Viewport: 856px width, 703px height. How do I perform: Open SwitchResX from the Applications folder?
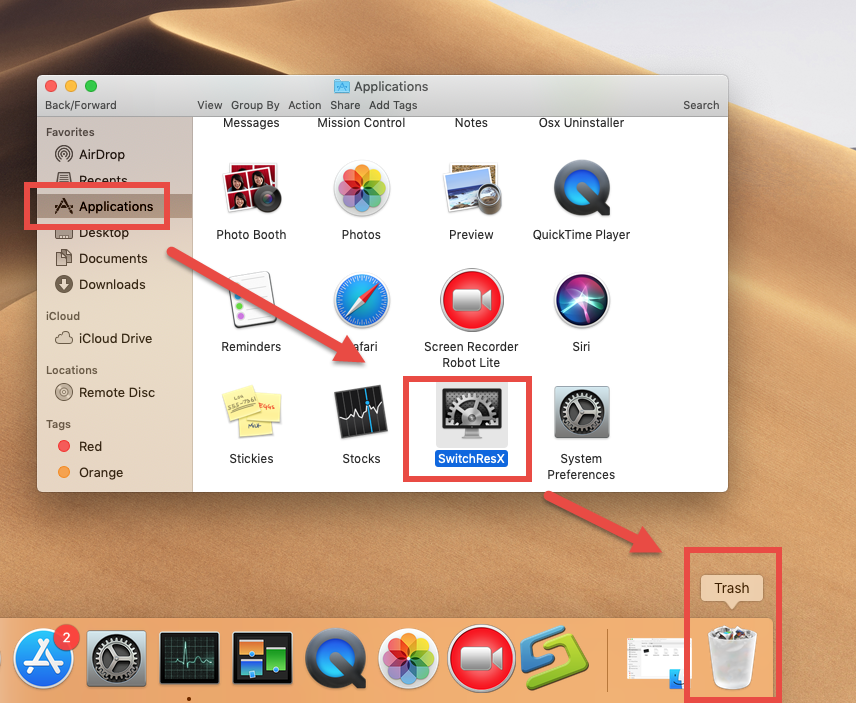pos(466,410)
